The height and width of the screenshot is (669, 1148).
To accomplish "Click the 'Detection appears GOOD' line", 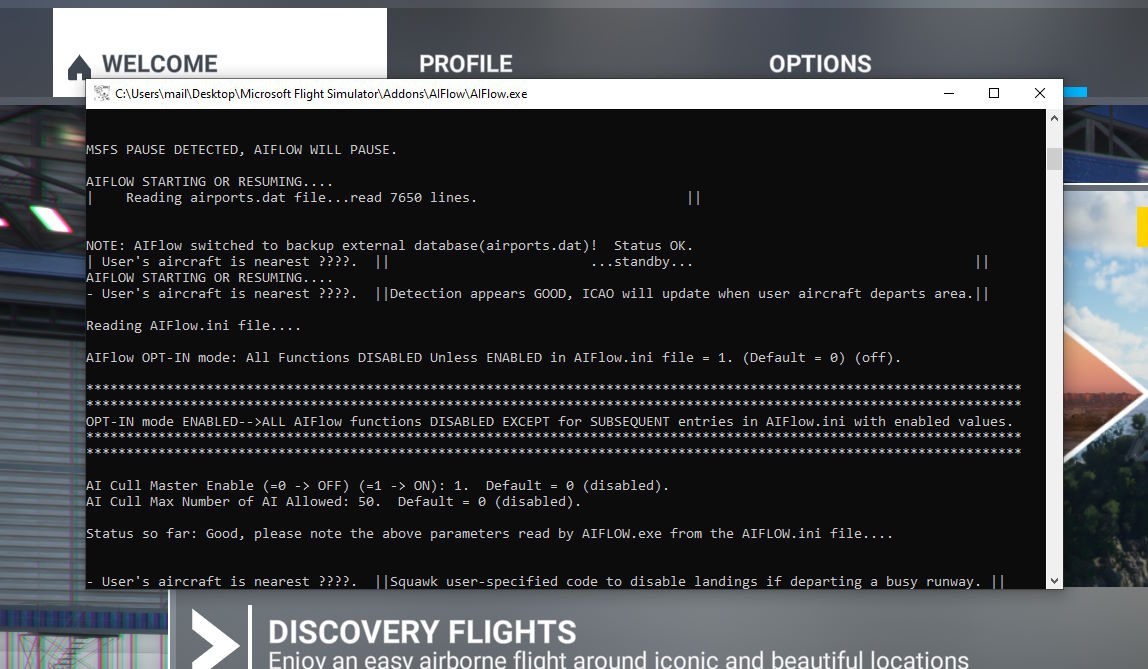I will pos(681,294).
